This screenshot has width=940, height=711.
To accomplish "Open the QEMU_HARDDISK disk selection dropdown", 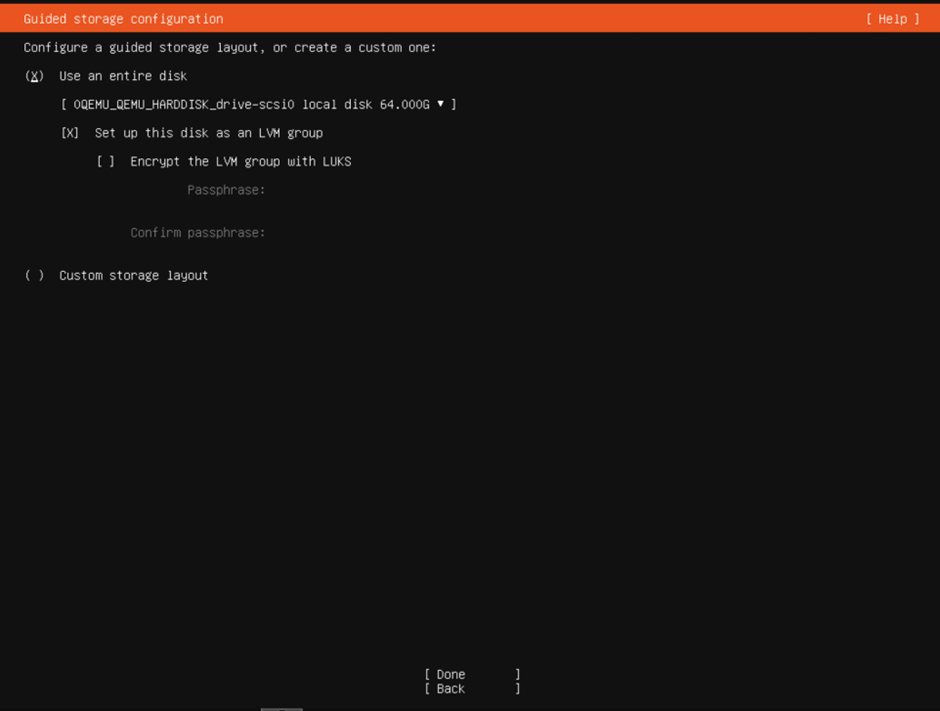I will coord(258,104).
